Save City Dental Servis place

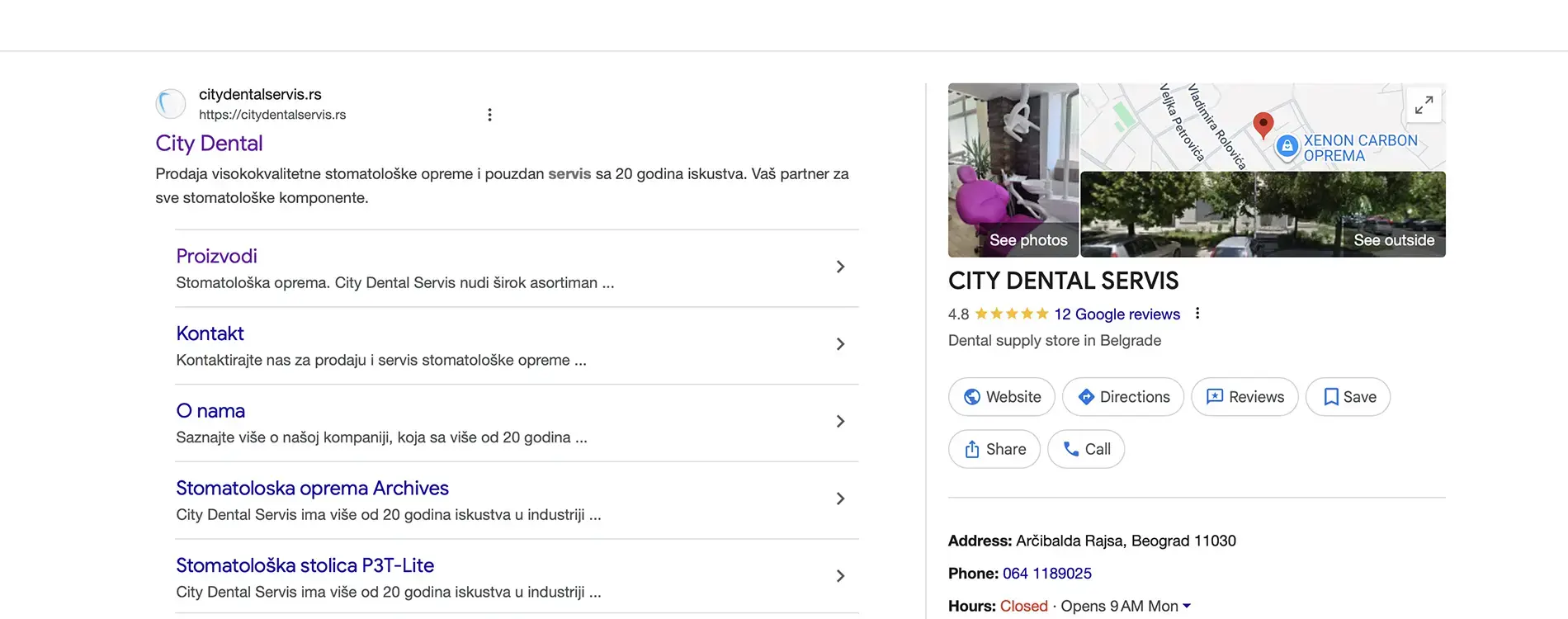[1348, 397]
